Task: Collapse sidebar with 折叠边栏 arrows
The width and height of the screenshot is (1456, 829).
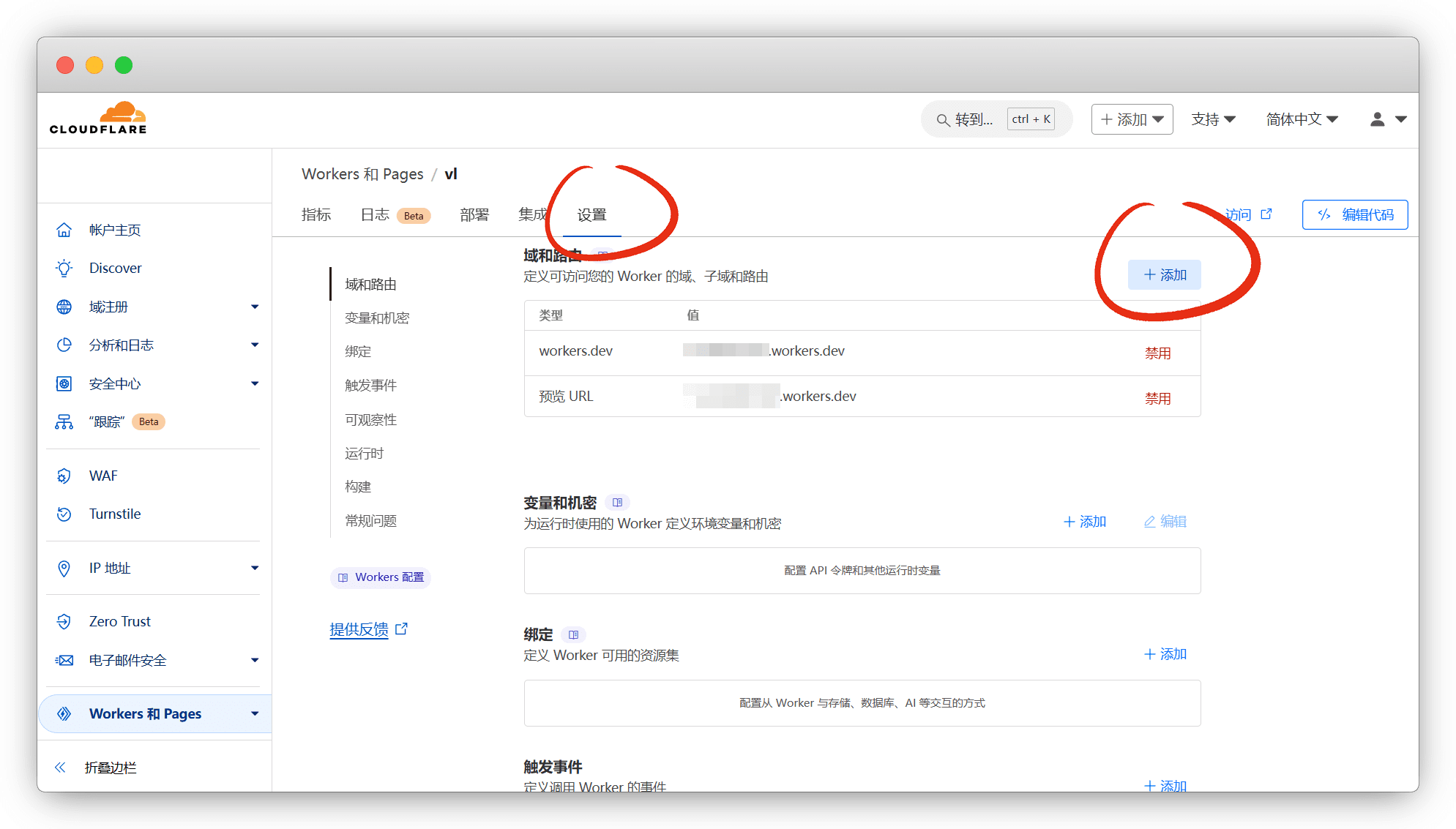Action: click(x=61, y=768)
